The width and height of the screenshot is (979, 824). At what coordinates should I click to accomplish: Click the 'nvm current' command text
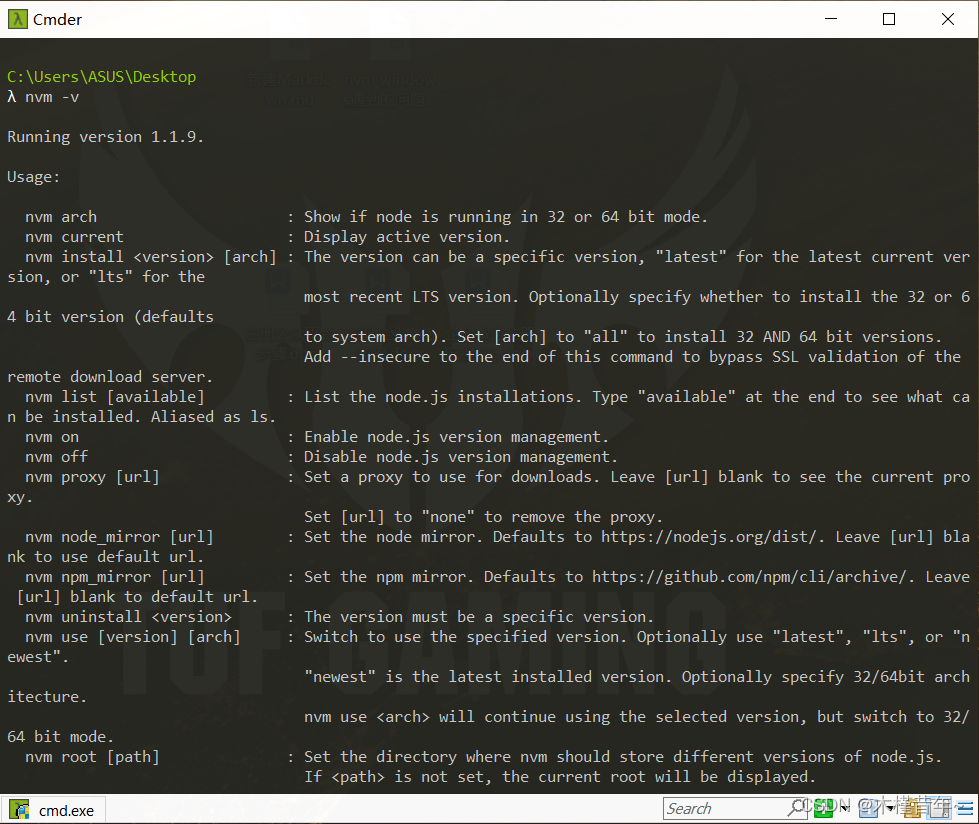pos(74,237)
